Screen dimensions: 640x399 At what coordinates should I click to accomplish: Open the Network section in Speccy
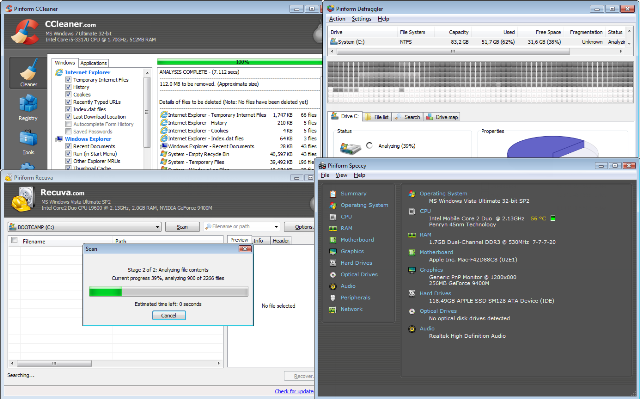(x=351, y=309)
